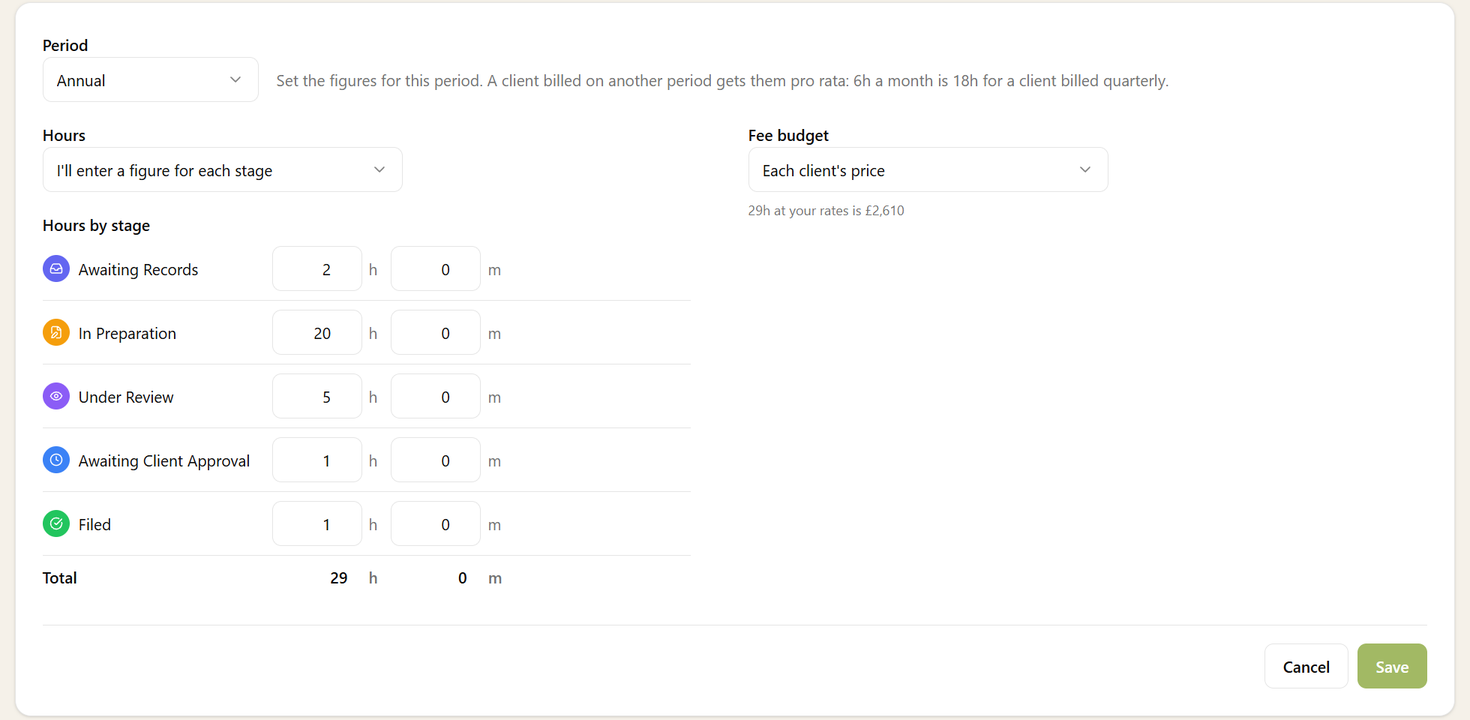The height and width of the screenshot is (720, 1470).
Task: Click the Under Review eye icon
Action: tap(56, 397)
